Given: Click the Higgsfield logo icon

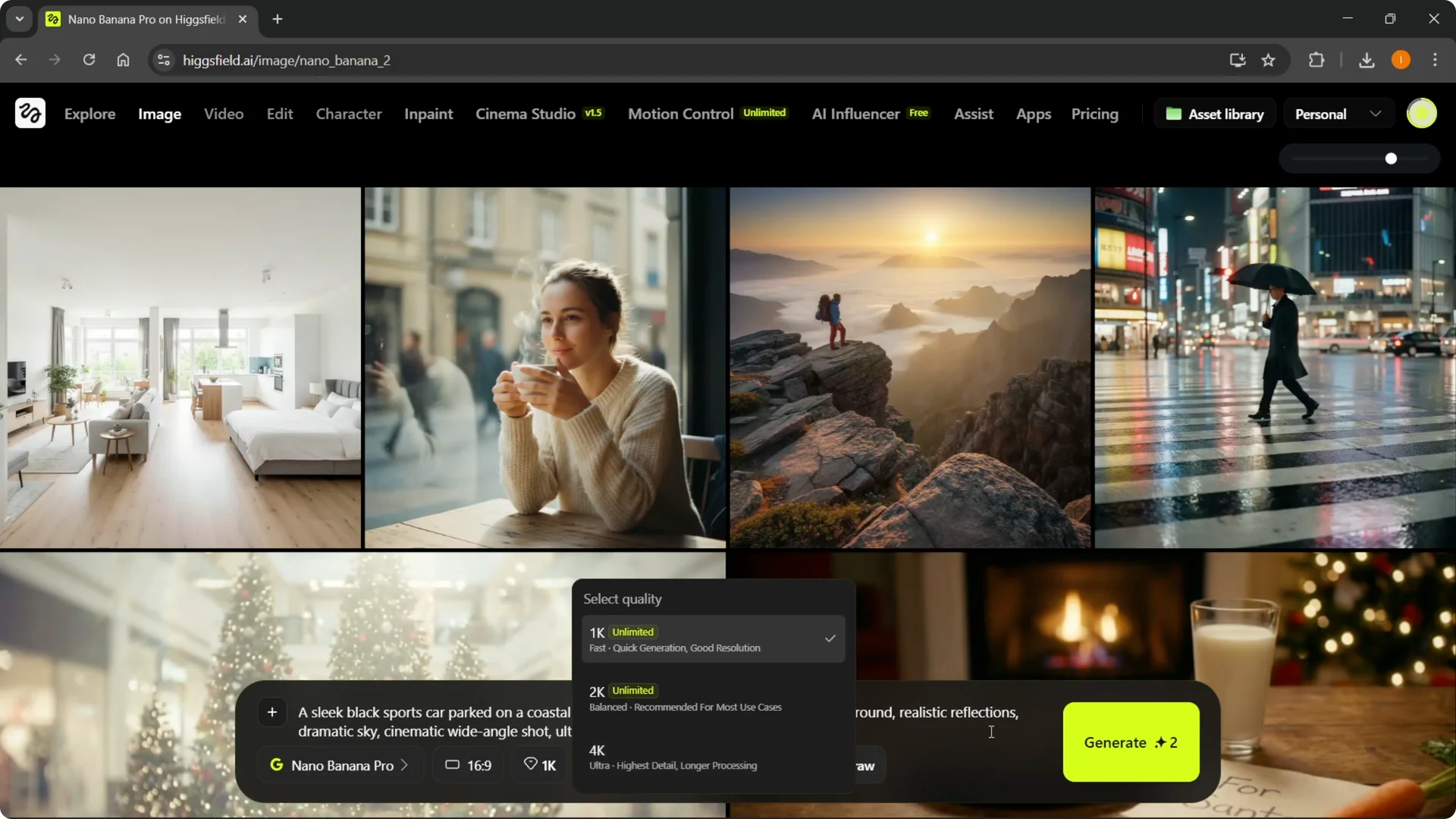Looking at the screenshot, I should pos(29,113).
